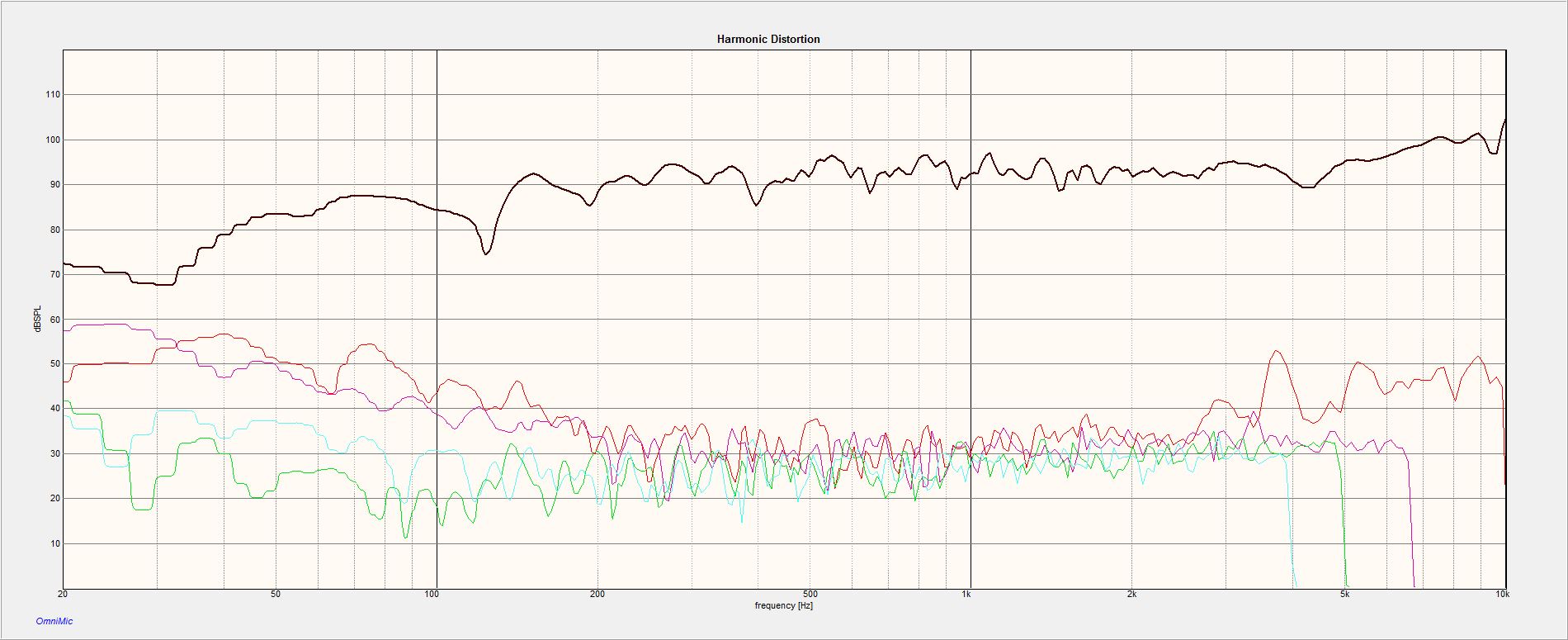The width and height of the screenshot is (1568, 640).
Task: Click the Harmonic Distortion chart title
Action: click(768, 39)
